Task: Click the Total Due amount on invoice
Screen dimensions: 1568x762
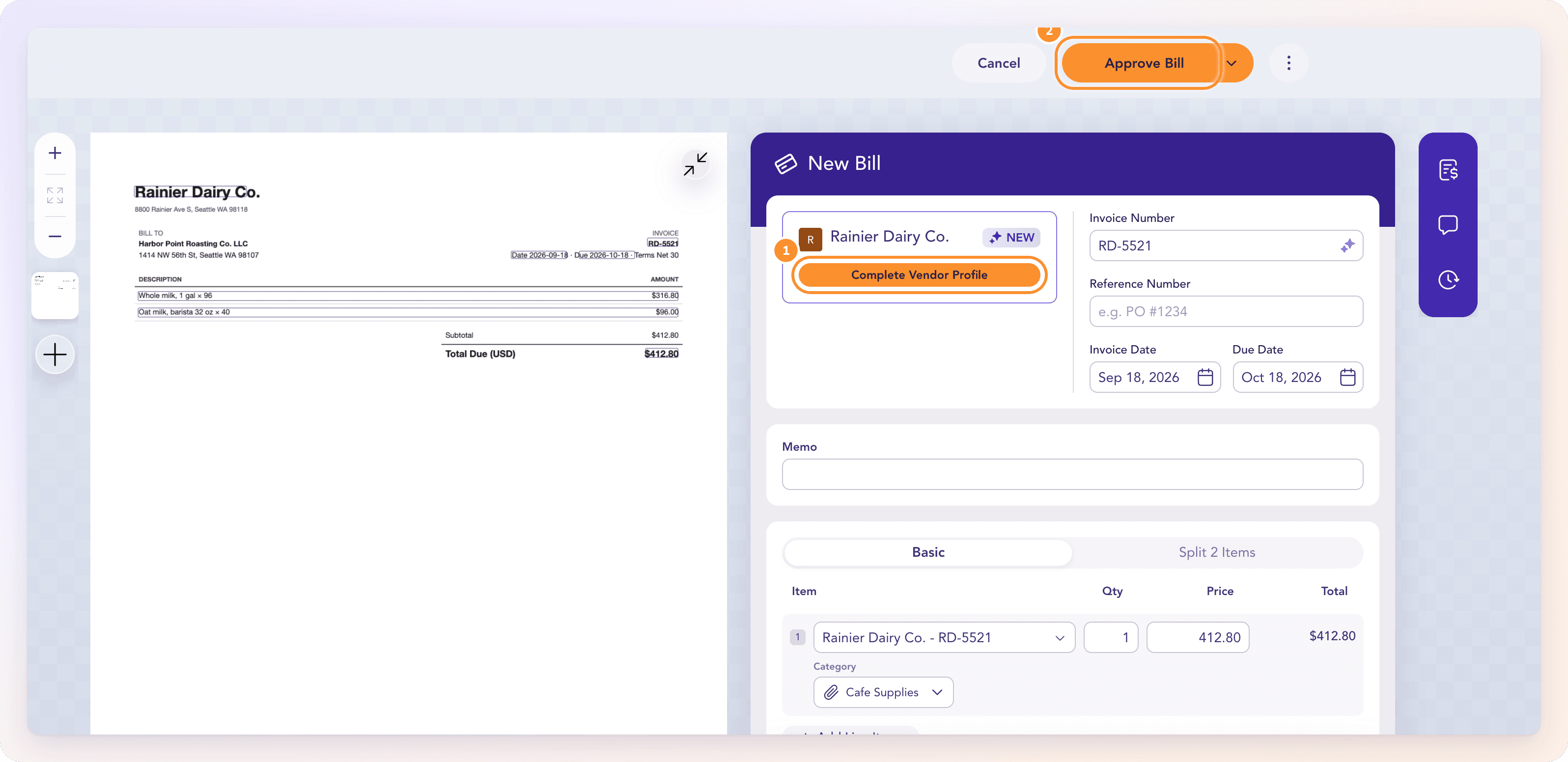Action: [661, 354]
